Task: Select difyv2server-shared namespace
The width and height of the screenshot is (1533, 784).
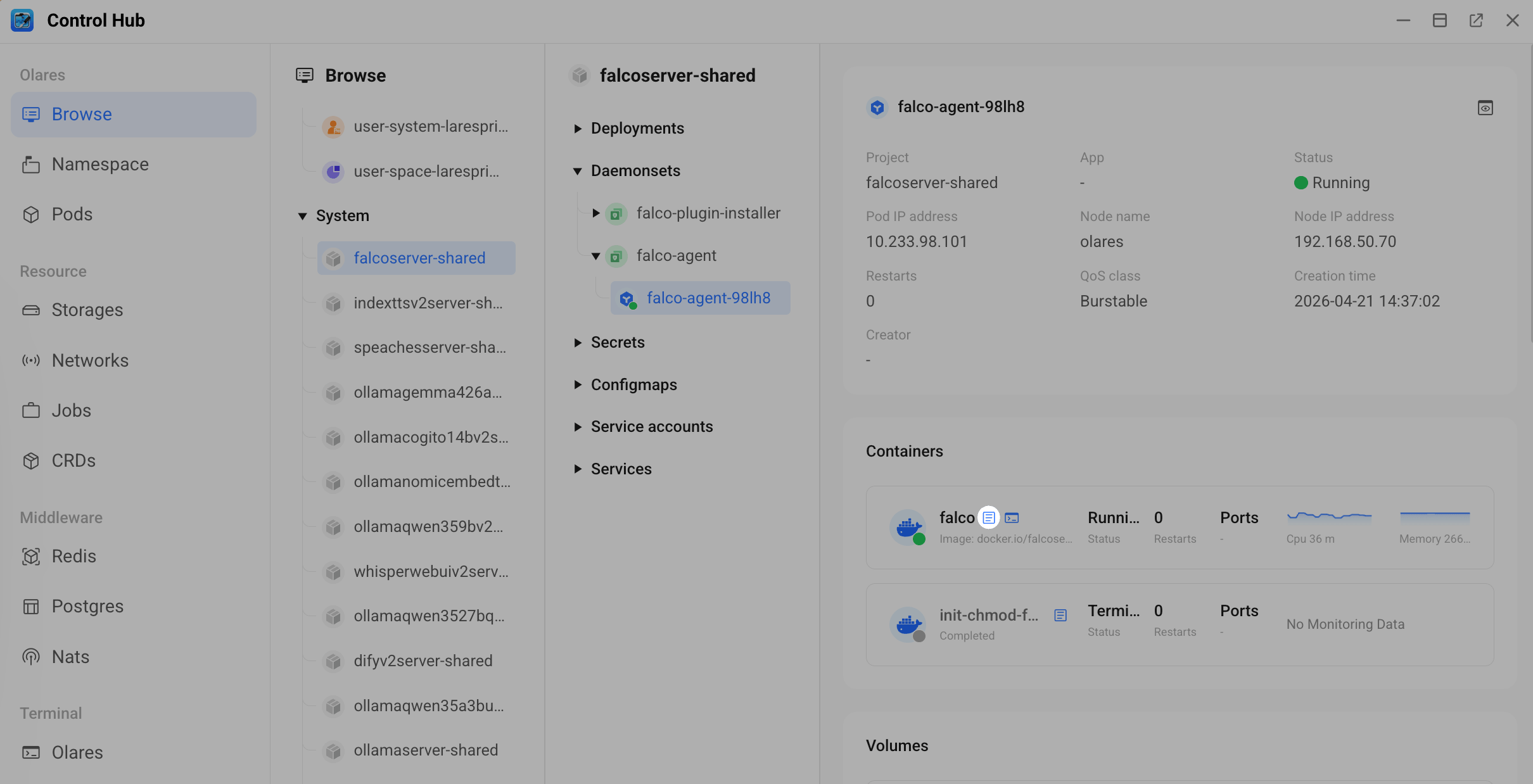Action: pyautogui.click(x=423, y=661)
